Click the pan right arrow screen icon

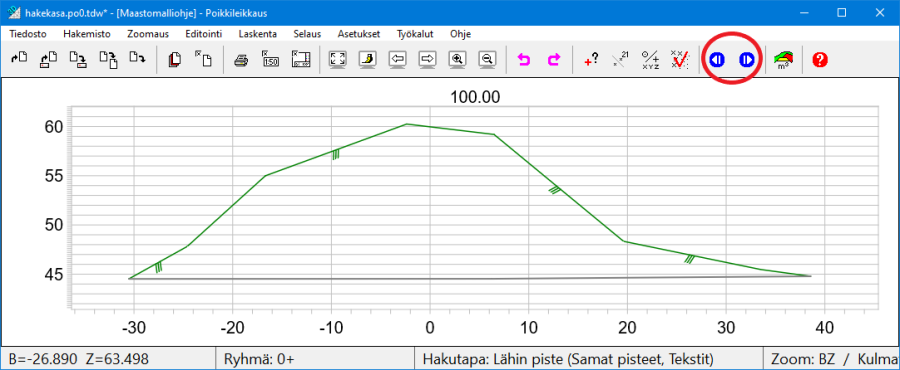pyautogui.click(x=427, y=59)
